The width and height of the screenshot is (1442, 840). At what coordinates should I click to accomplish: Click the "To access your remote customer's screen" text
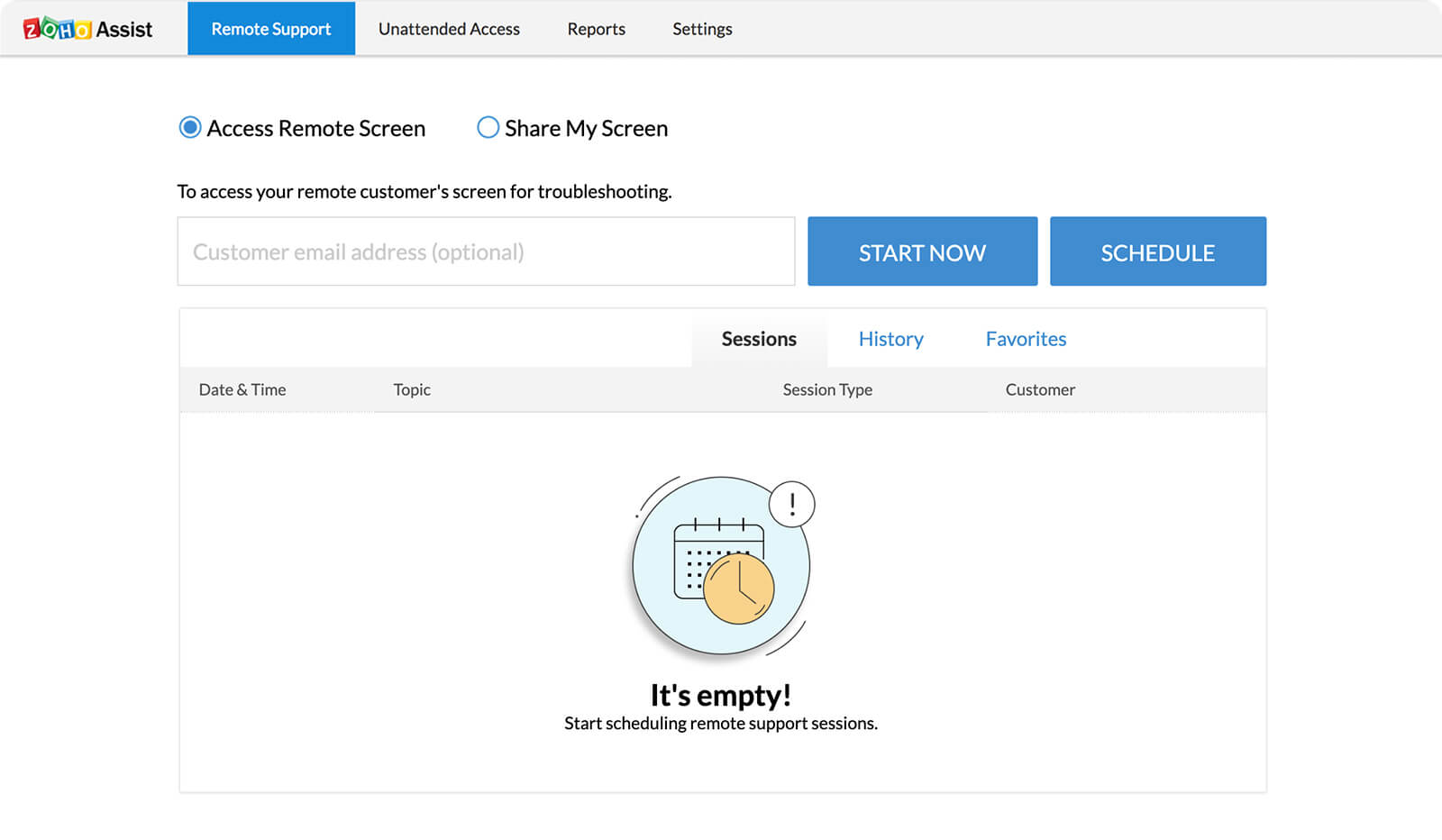coord(424,191)
